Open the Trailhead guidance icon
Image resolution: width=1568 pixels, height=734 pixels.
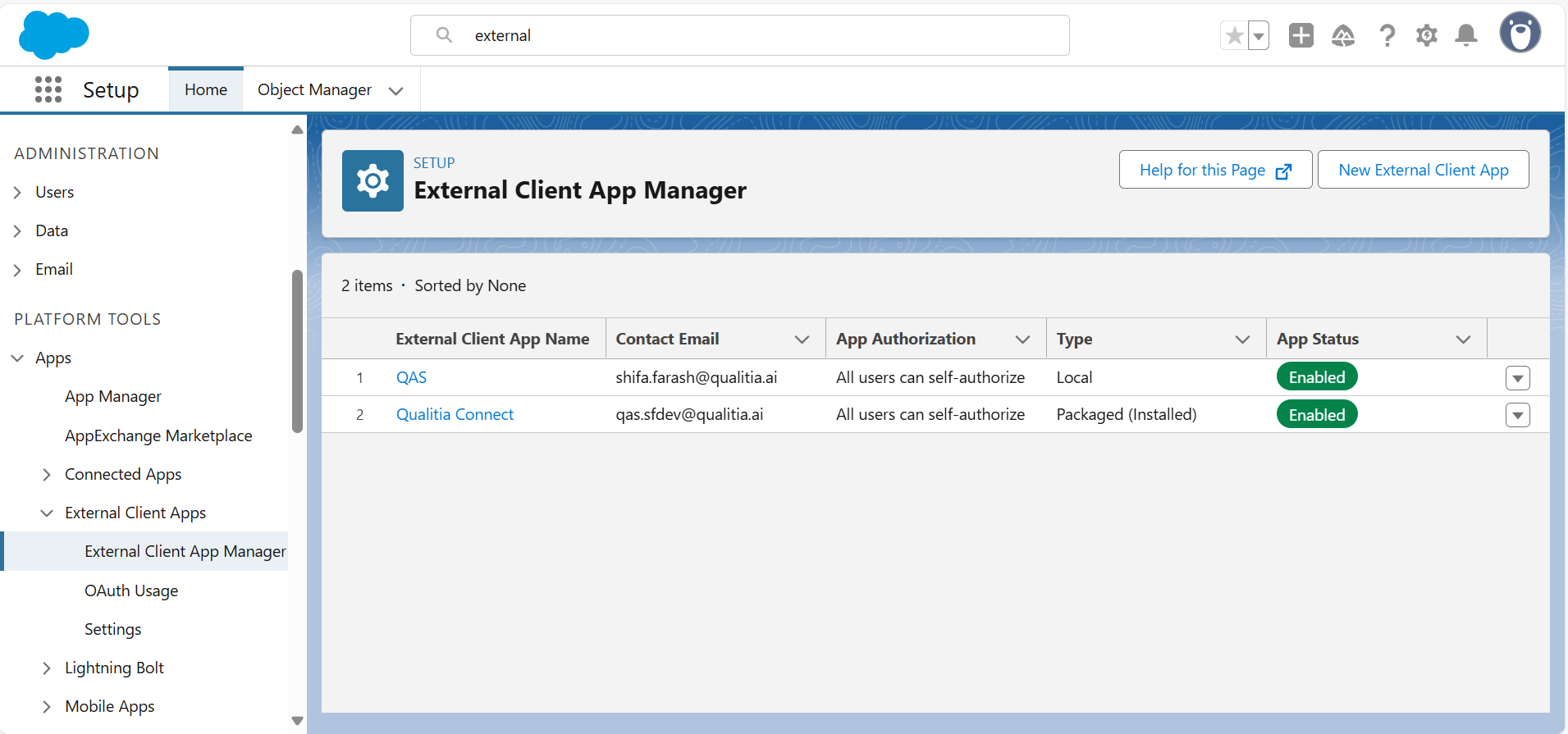[1343, 35]
